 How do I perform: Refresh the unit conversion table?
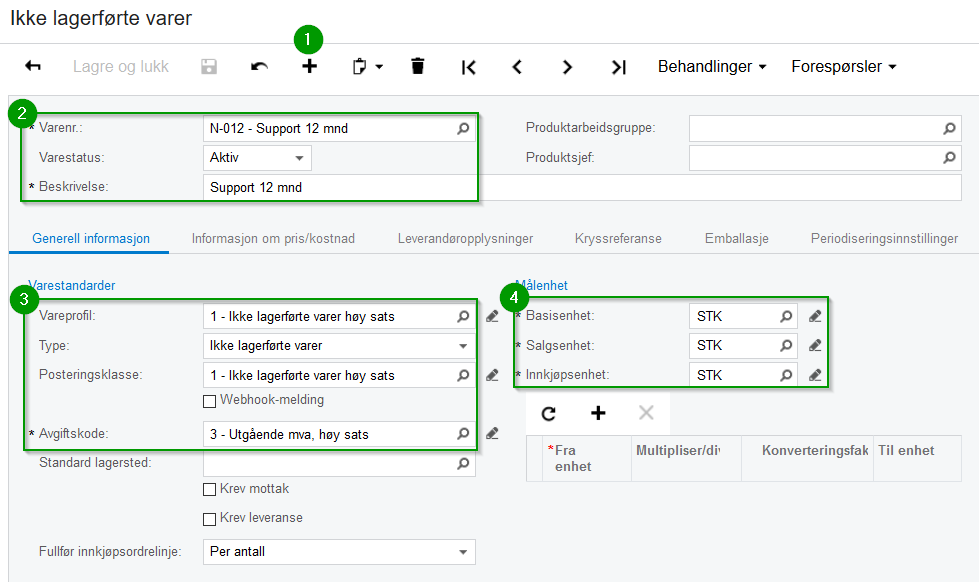coord(548,413)
